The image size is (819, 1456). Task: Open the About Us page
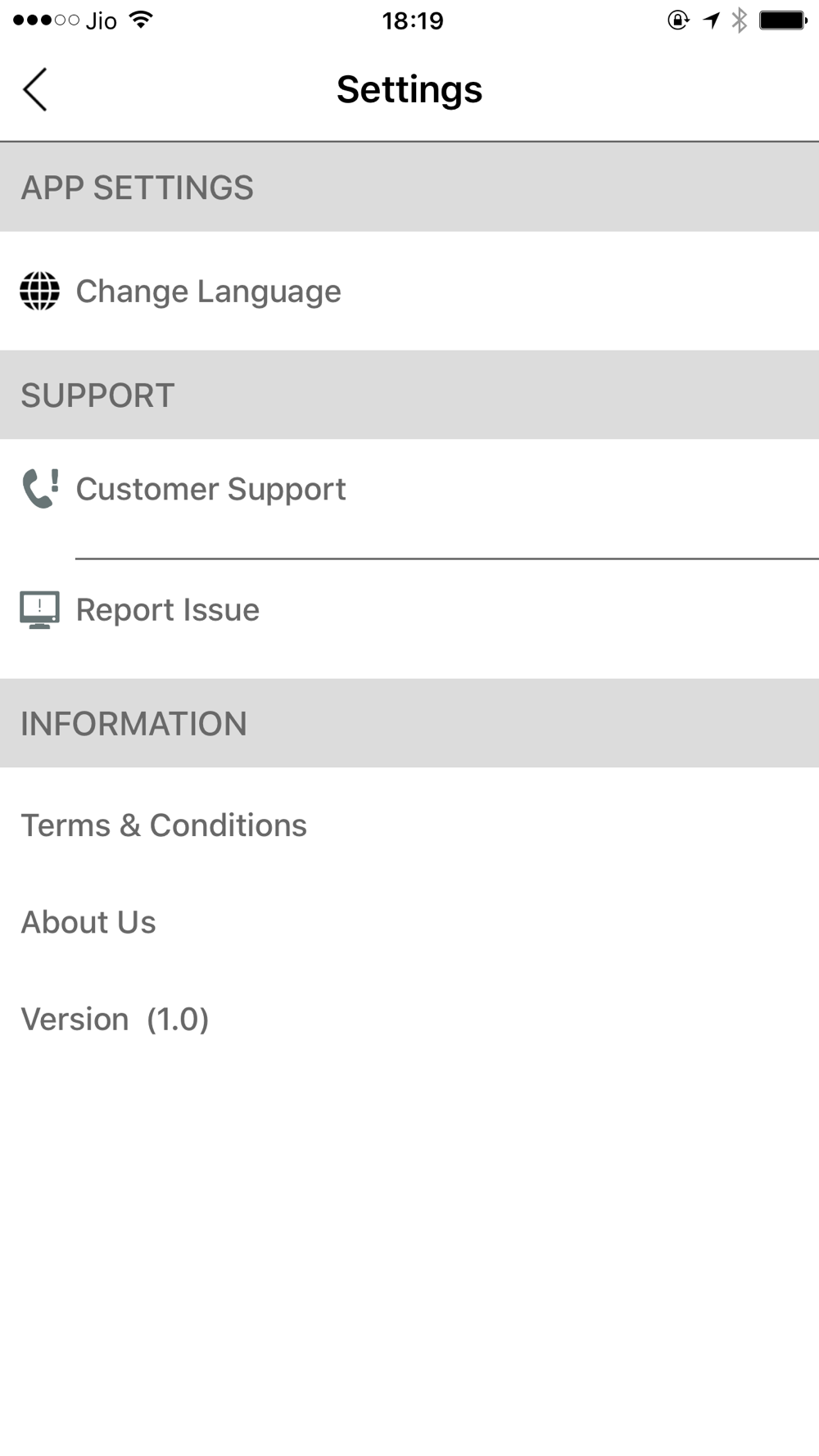(409, 922)
